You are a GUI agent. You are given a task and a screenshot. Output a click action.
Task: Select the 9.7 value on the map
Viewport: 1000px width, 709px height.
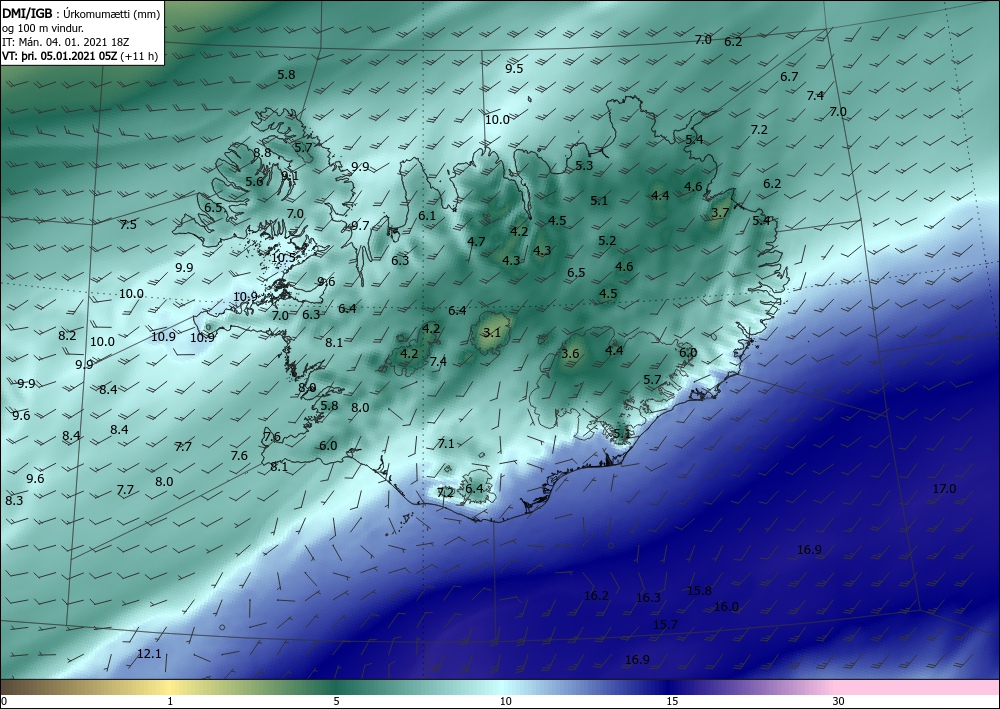[x=360, y=225]
